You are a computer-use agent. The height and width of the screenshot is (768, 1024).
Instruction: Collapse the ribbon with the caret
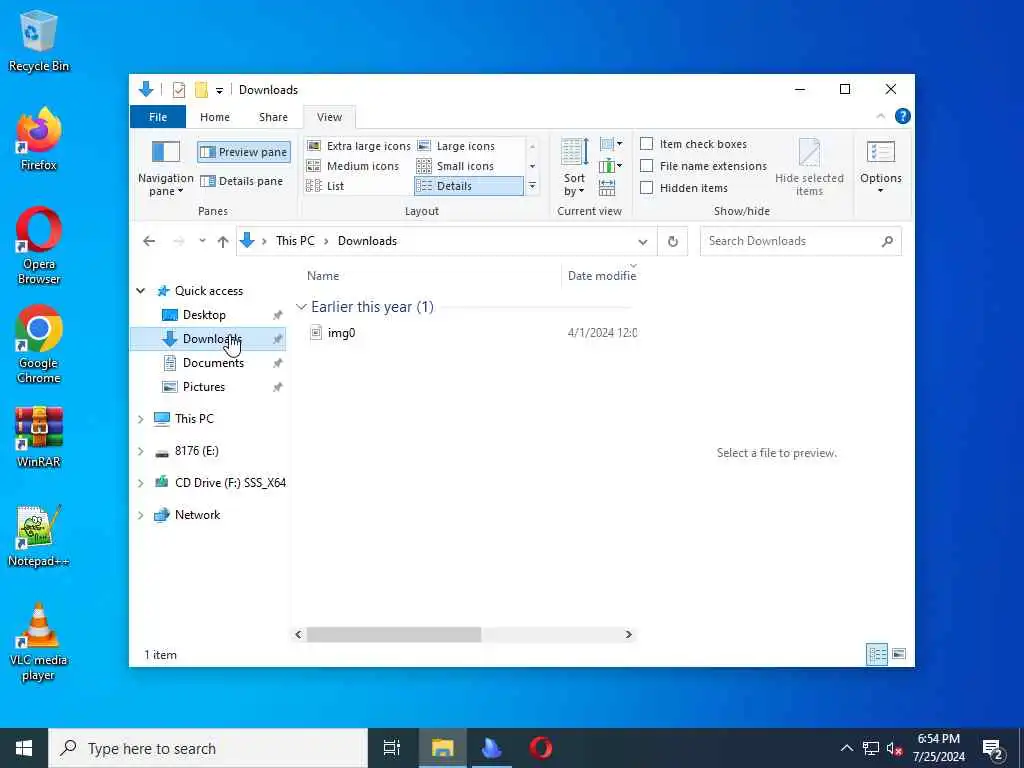pyautogui.click(x=880, y=116)
